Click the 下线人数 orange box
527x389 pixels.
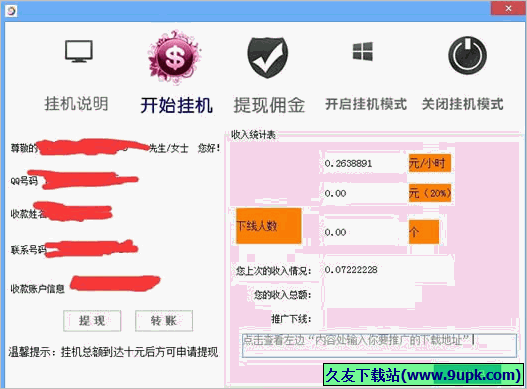point(269,226)
